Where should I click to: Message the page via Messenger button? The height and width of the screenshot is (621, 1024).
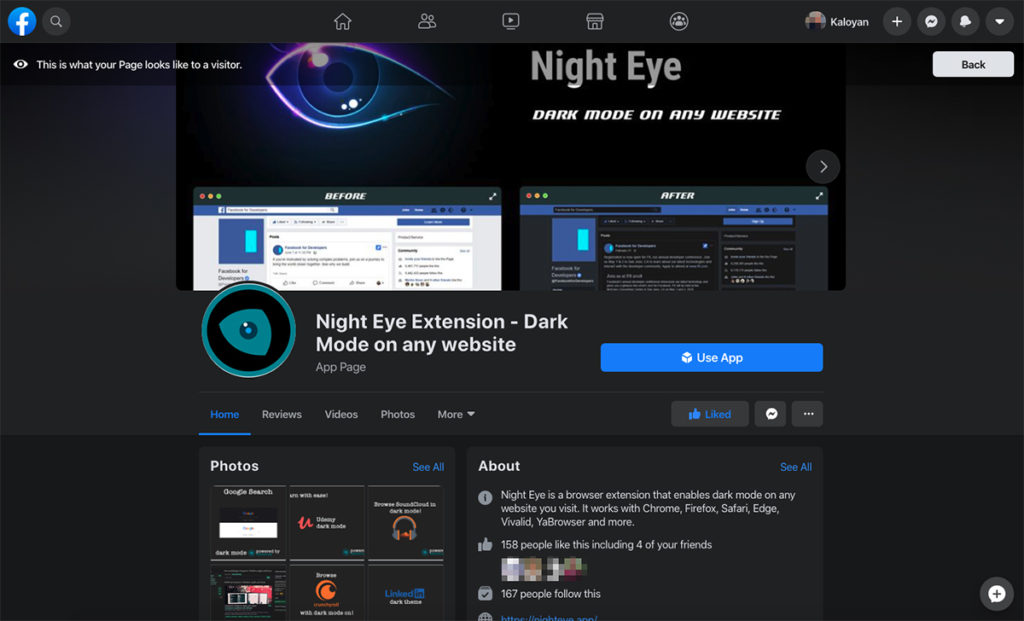771,414
